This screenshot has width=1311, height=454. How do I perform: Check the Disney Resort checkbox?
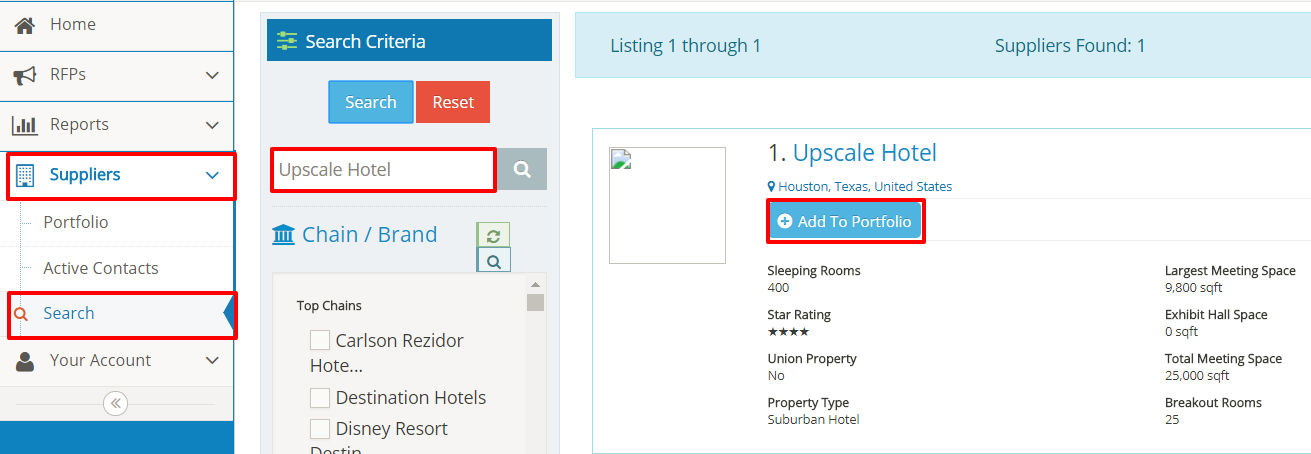click(x=320, y=429)
